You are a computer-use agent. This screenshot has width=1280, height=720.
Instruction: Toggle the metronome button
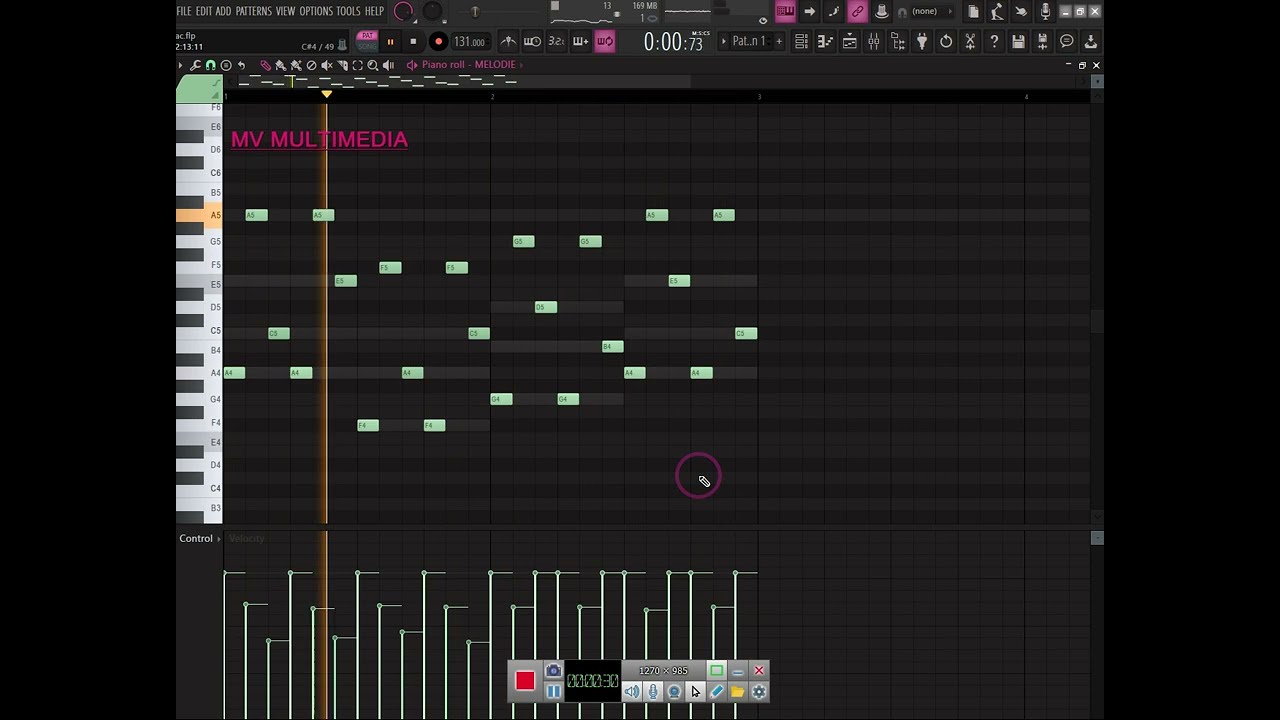click(x=508, y=41)
